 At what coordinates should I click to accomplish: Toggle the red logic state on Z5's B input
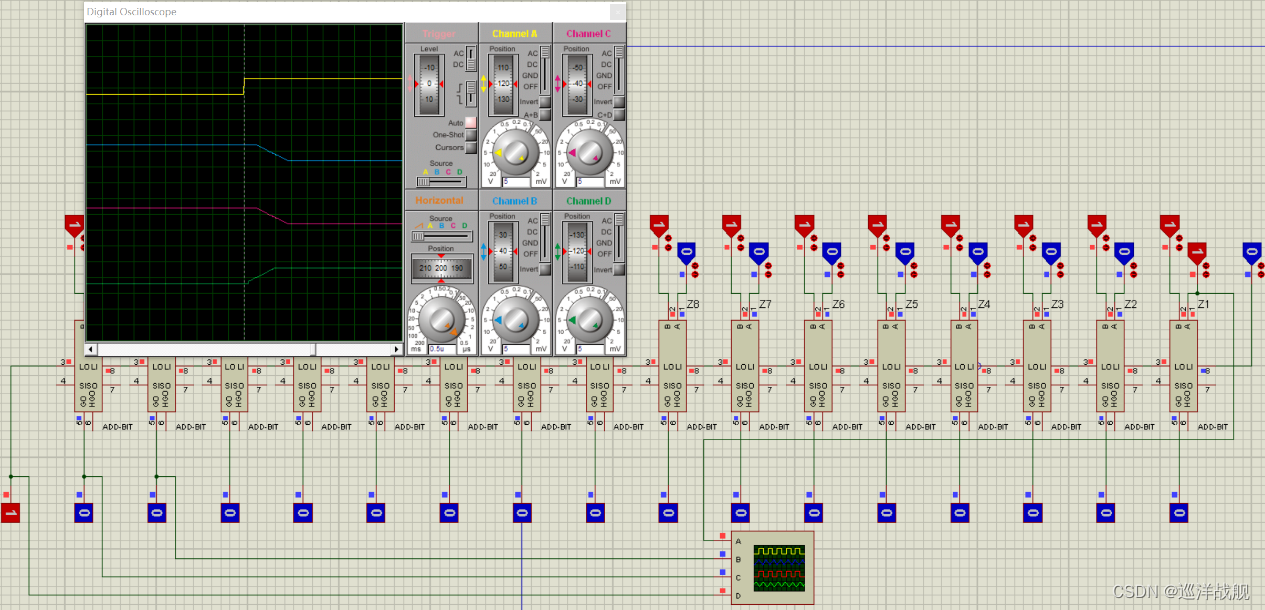coord(878,225)
